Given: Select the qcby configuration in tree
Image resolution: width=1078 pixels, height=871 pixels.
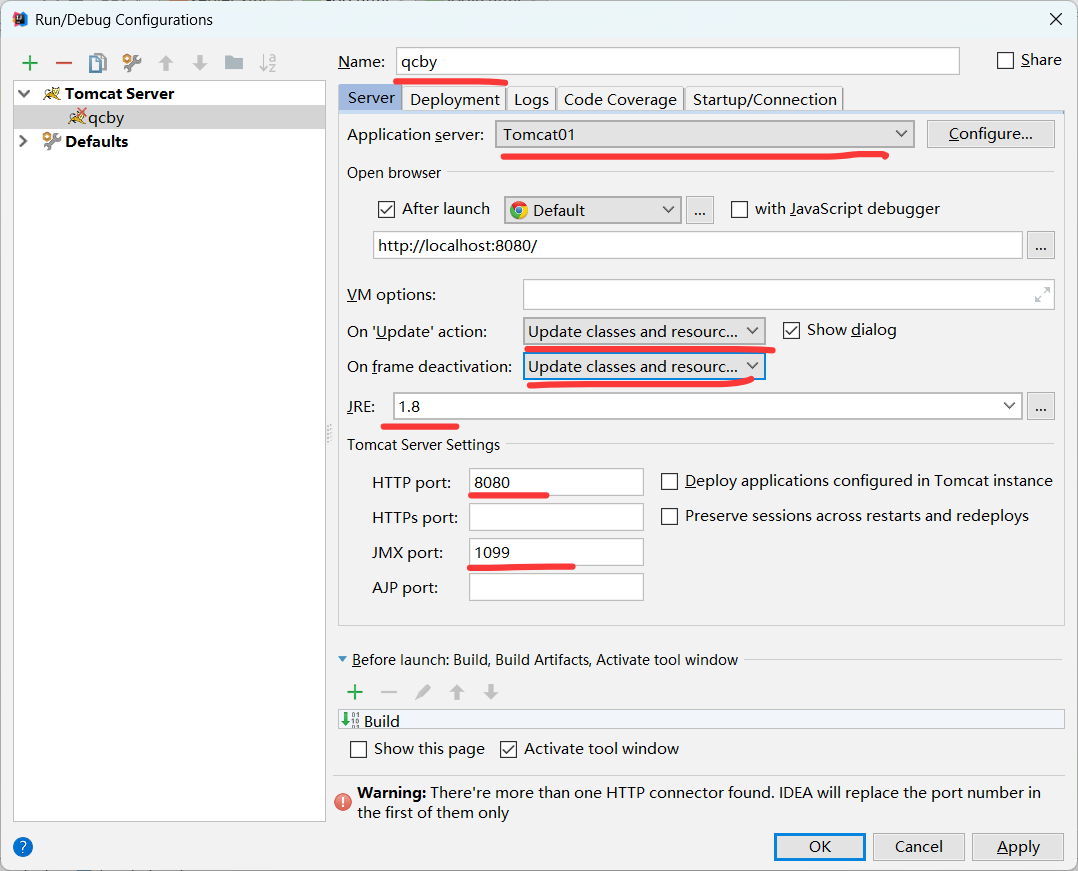Looking at the screenshot, I should click(169, 117).
